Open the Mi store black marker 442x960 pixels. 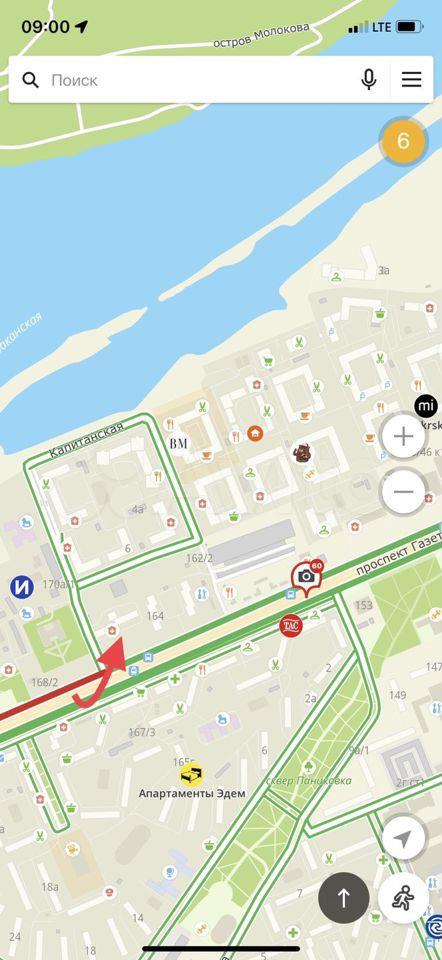(x=425, y=405)
